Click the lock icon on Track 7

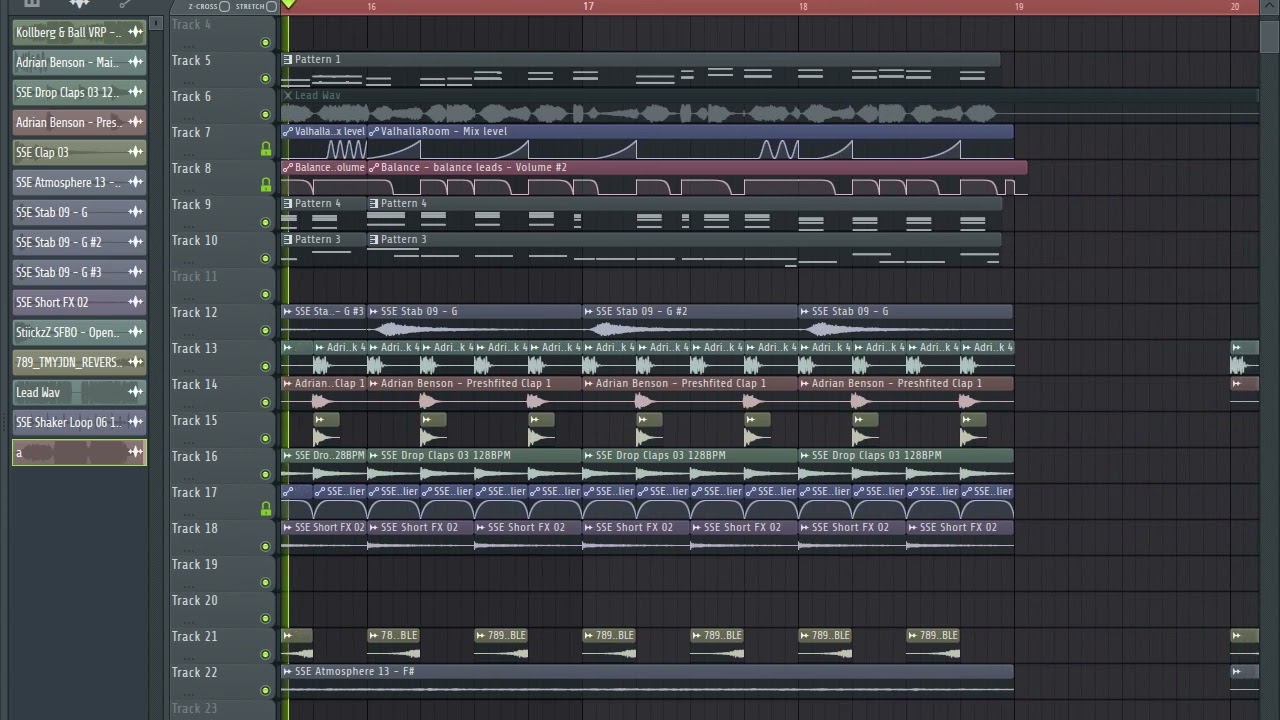click(265, 149)
